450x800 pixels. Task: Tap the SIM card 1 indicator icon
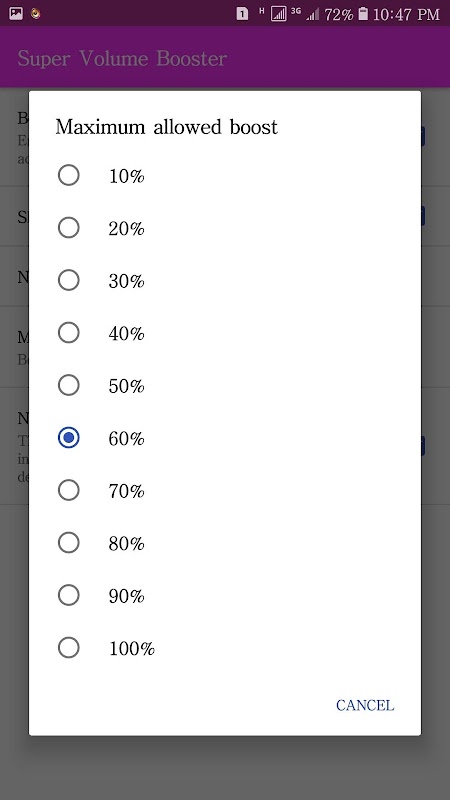pyautogui.click(x=242, y=14)
